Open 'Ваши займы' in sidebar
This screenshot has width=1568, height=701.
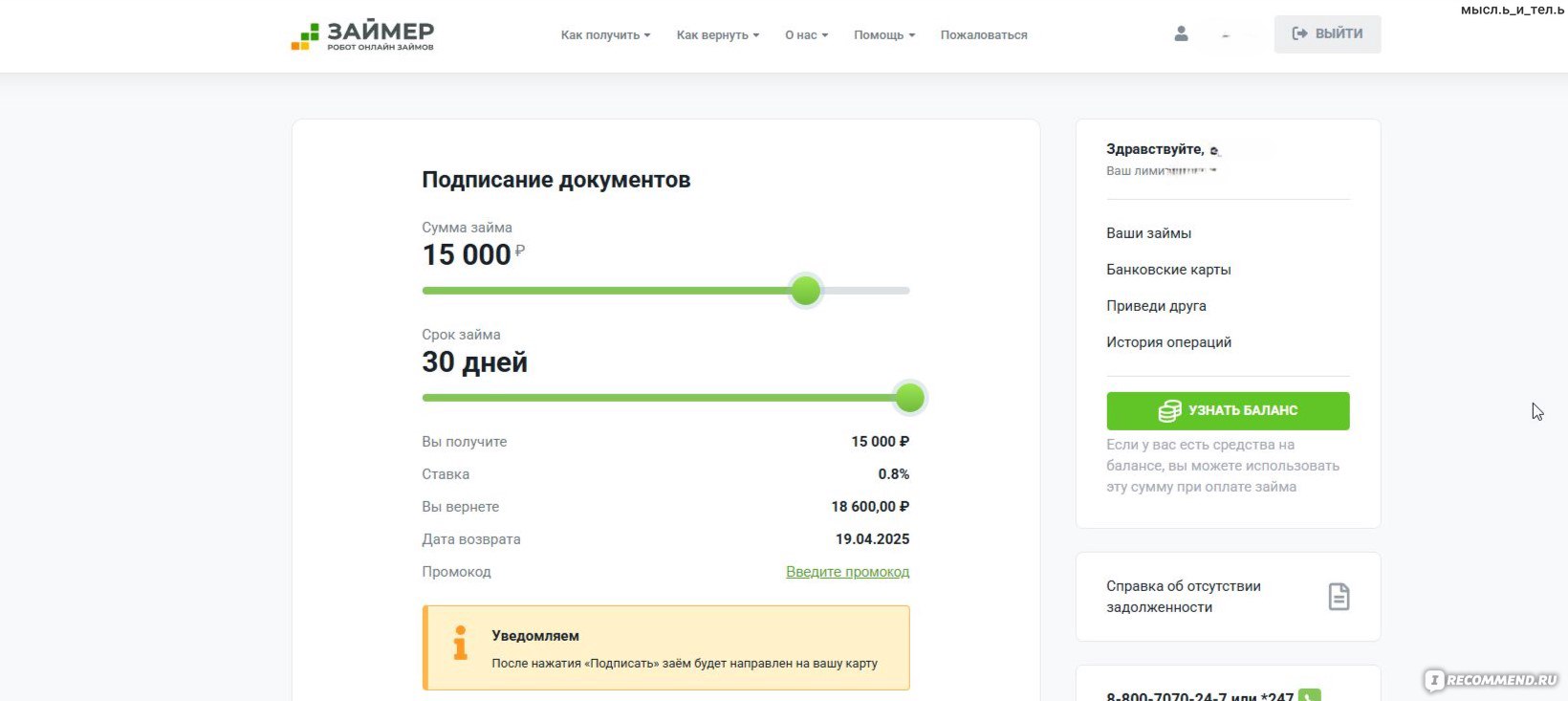[x=1148, y=233]
